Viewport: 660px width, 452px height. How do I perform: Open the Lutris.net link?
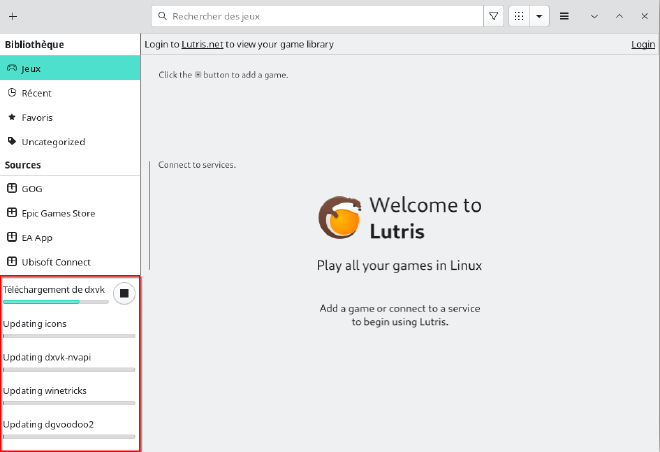203,44
